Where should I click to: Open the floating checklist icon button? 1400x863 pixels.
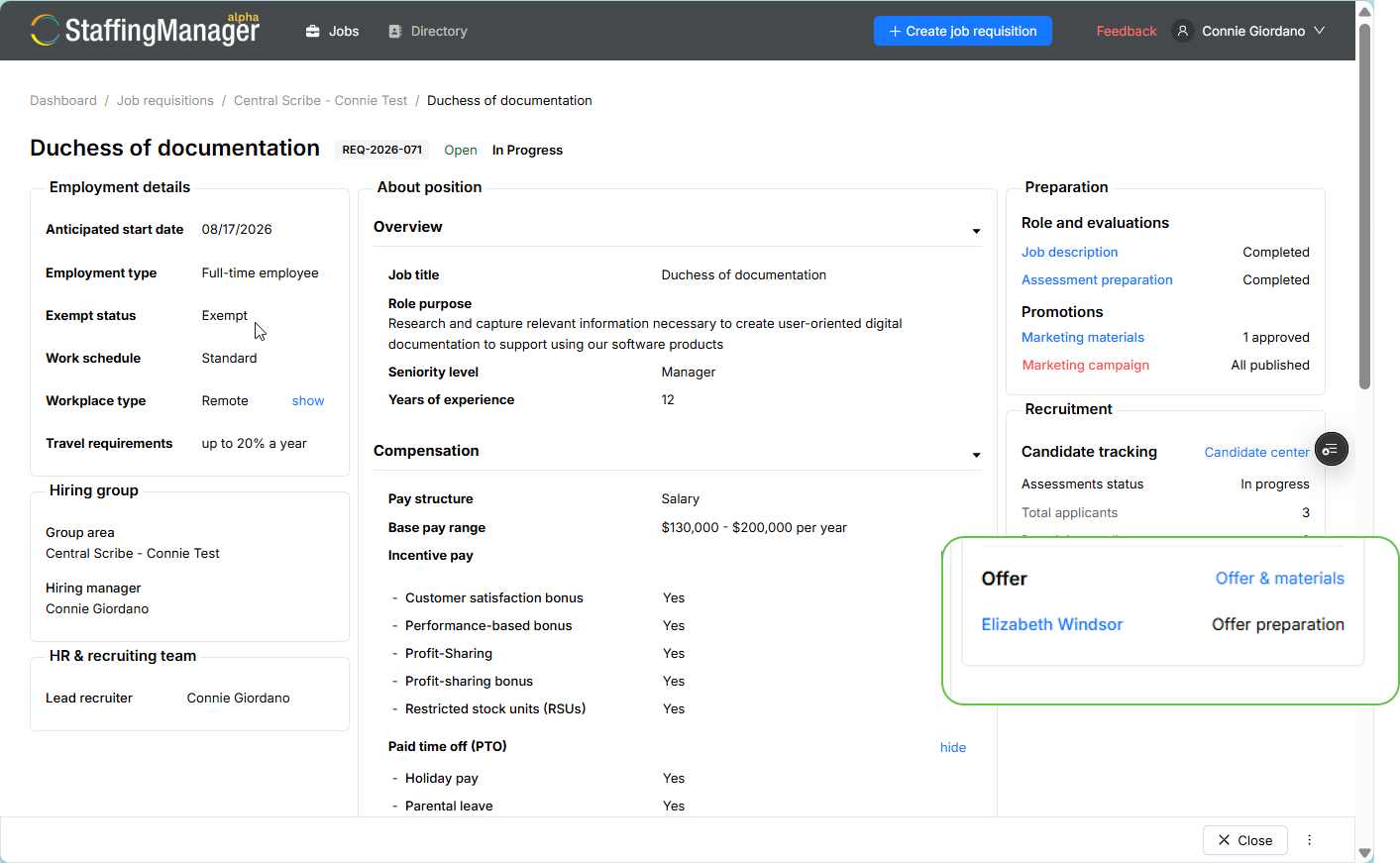tap(1331, 450)
